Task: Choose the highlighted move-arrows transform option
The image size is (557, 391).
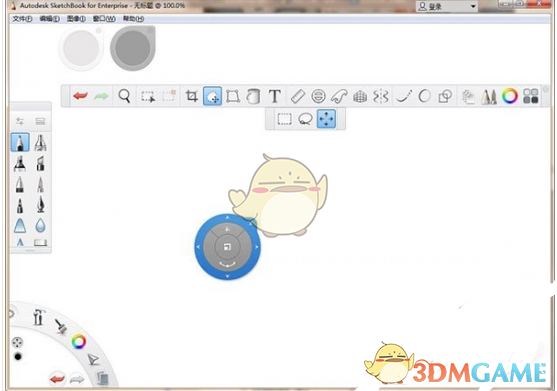Action: tap(326, 119)
